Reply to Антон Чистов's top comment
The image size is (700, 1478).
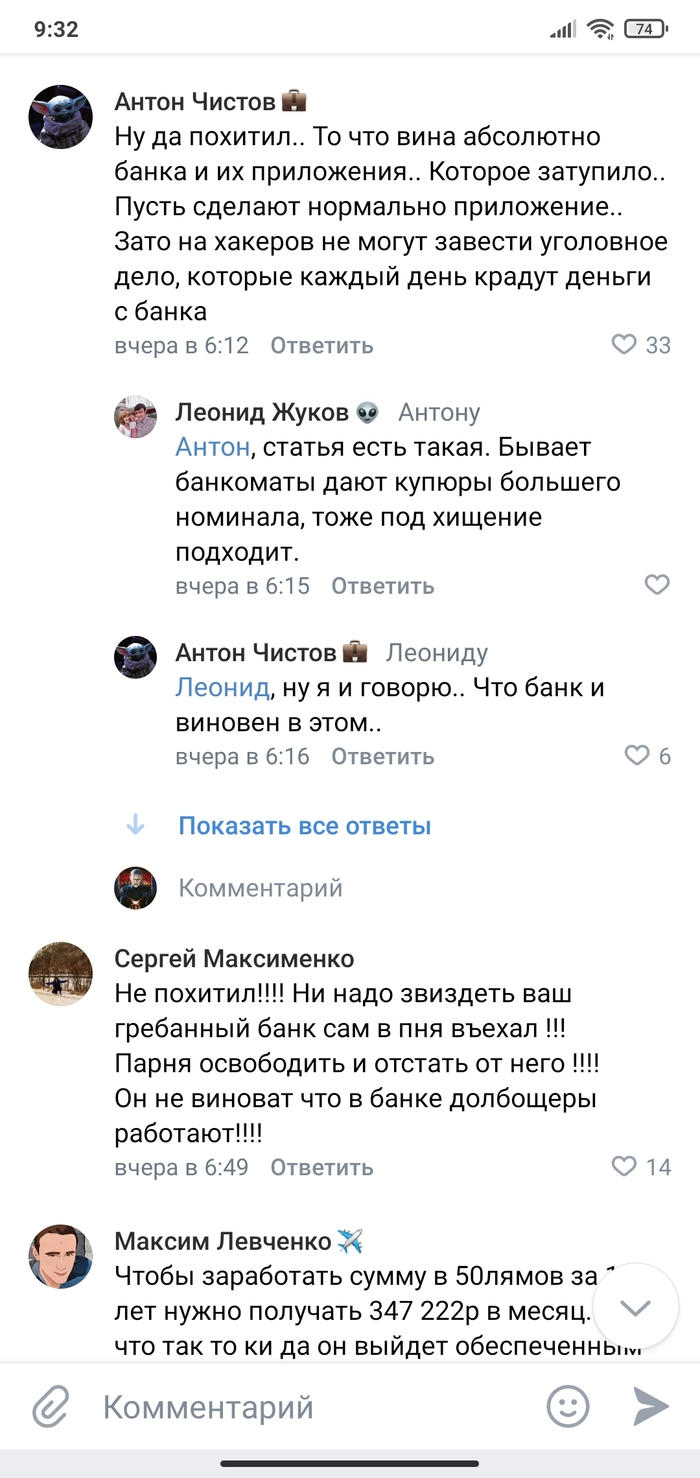322,346
